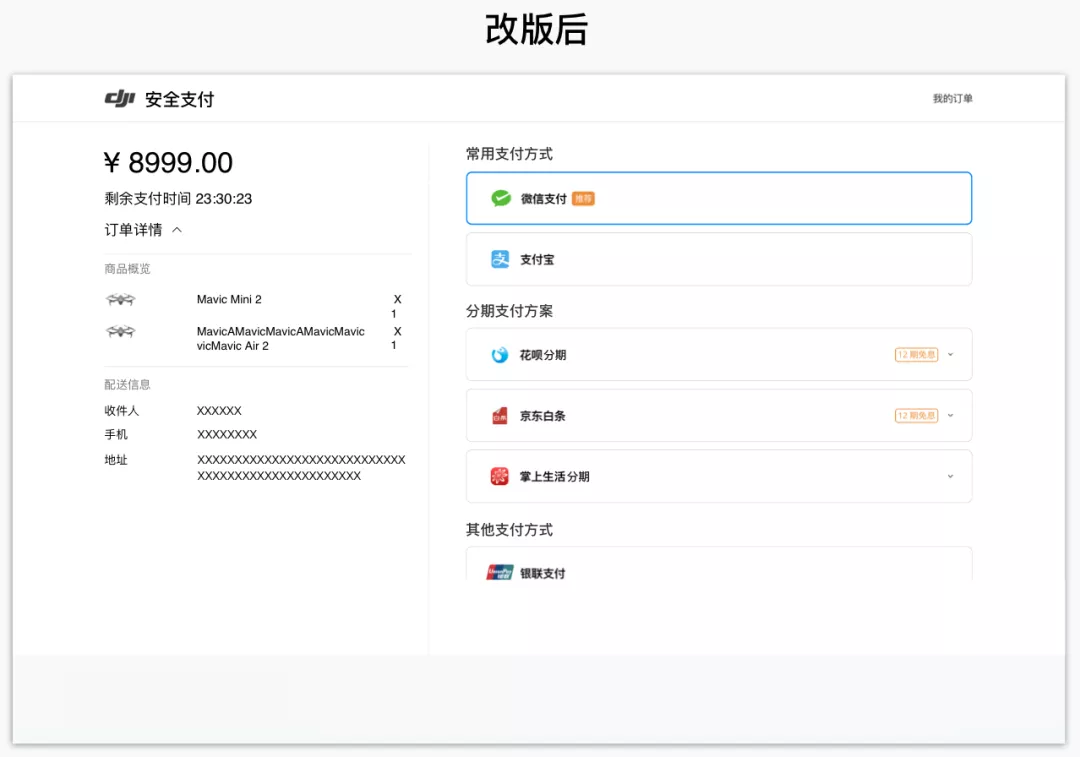Select the WeChat Pay green icon
This screenshot has height=757, width=1080.
click(x=500, y=198)
